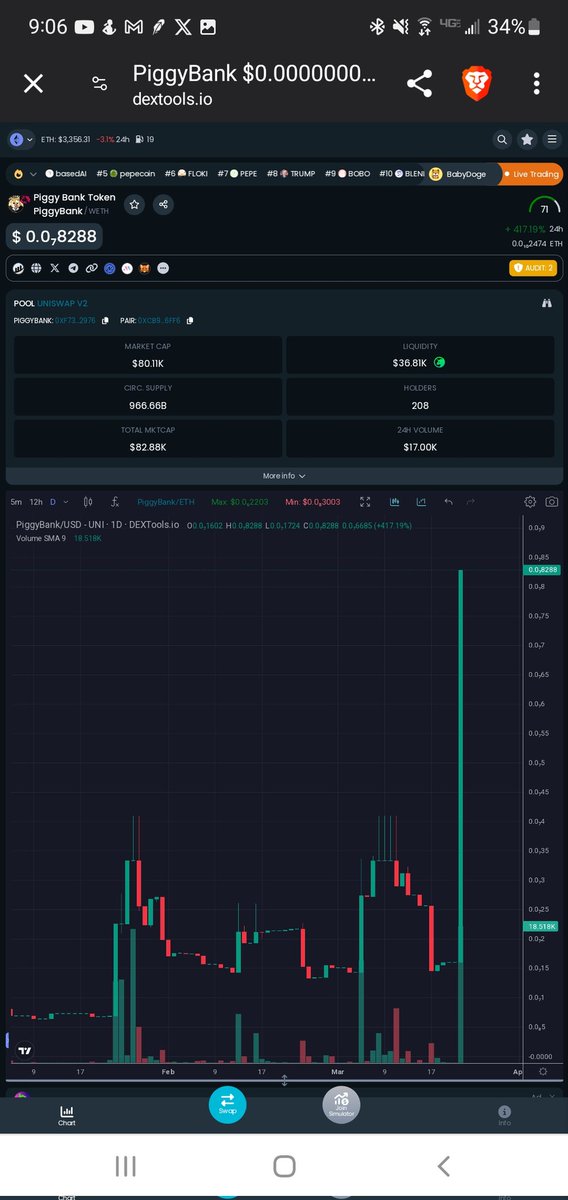Toggle the line chart view button
This screenshot has width=568, height=1200.
point(422,502)
